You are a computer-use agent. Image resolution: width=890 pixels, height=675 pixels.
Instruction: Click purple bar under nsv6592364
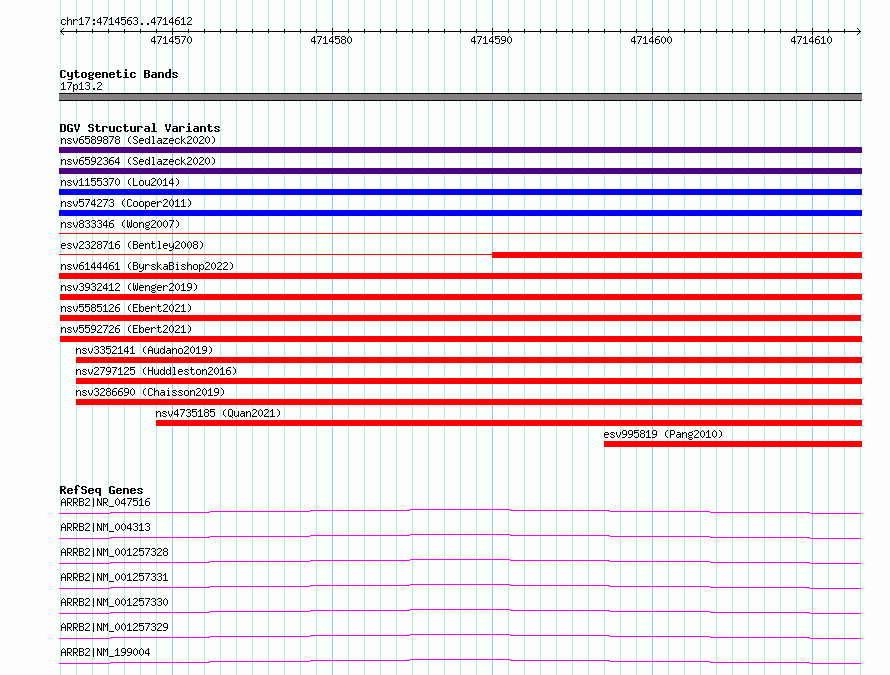460,171
